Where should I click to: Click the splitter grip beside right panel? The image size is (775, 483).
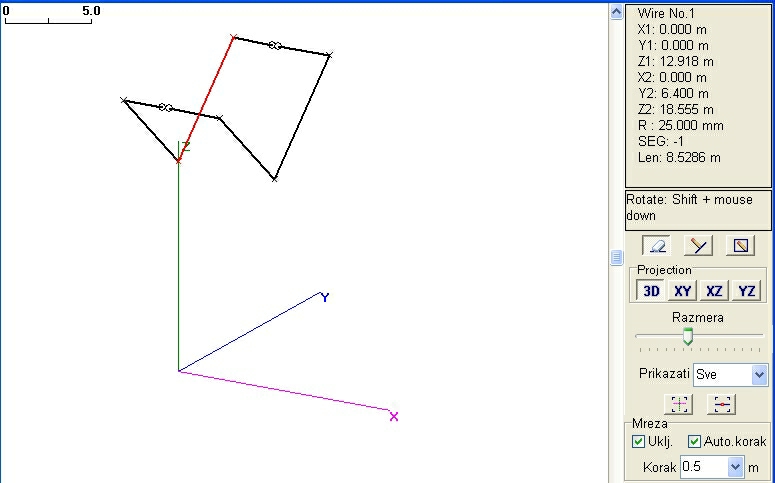pyautogui.click(x=617, y=258)
